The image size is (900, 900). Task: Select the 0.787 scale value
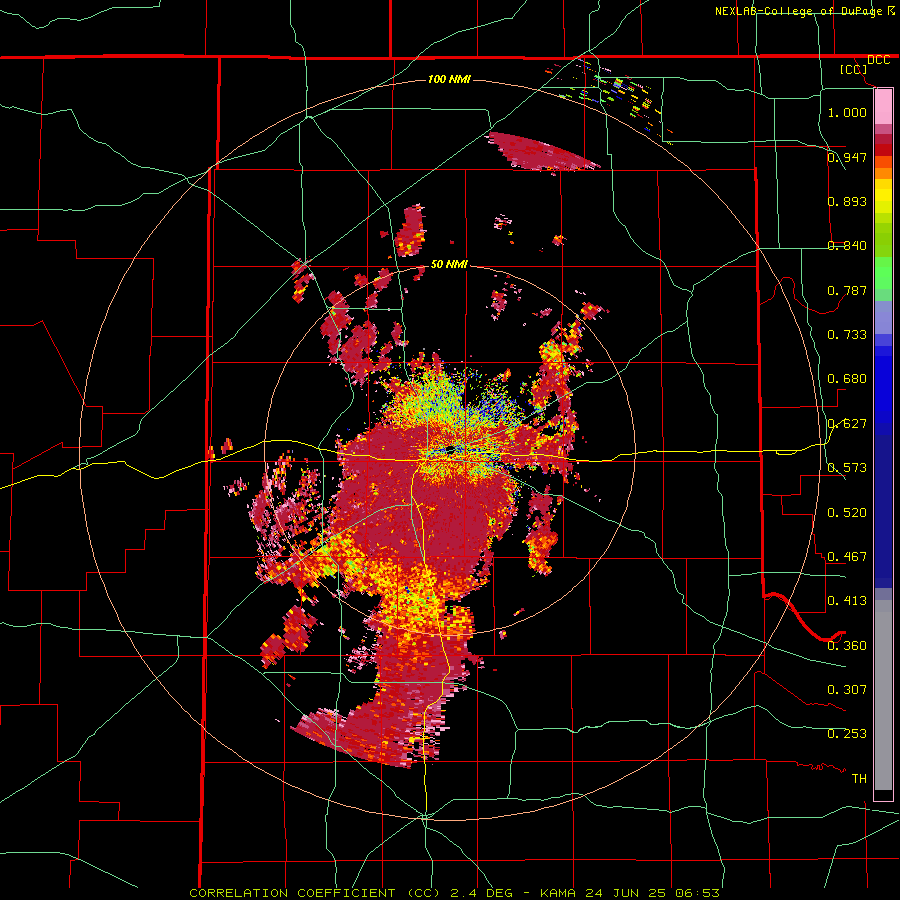tap(847, 290)
